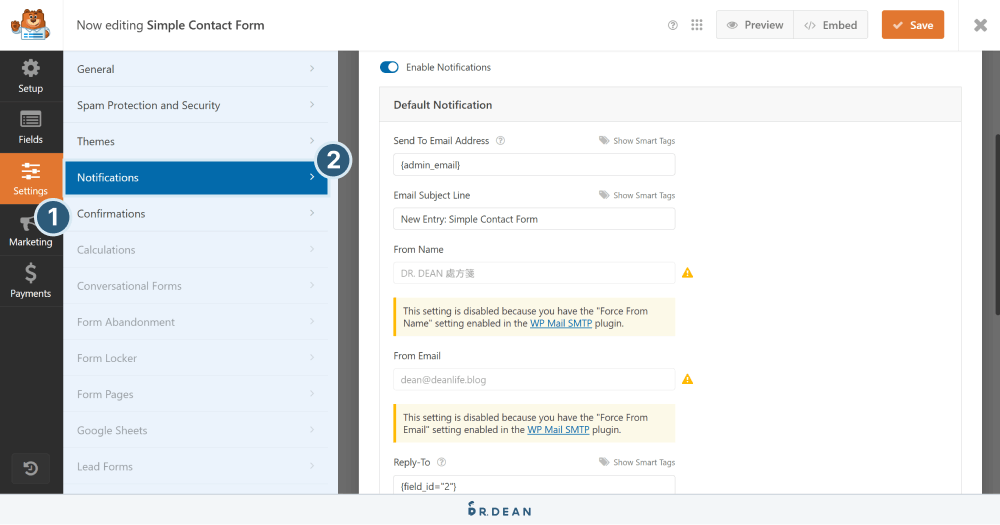Image resolution: width=1000 pixels, height=525 pixels.
Task: Open WP Mail SMTP link in From Name notice
Action: (561, 323)
